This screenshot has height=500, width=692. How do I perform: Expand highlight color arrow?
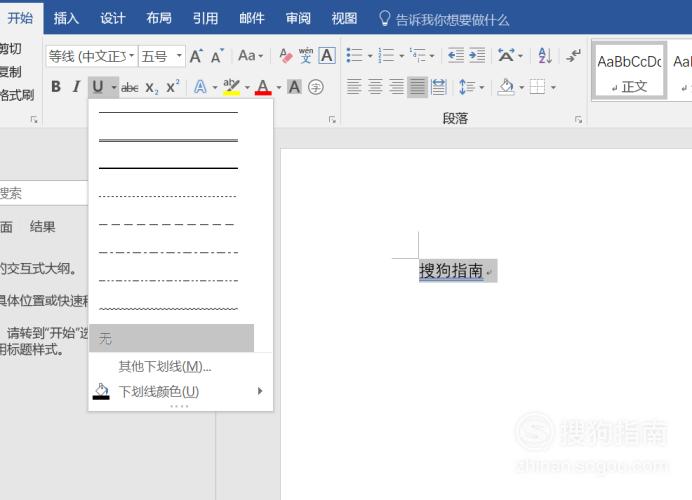246,87
